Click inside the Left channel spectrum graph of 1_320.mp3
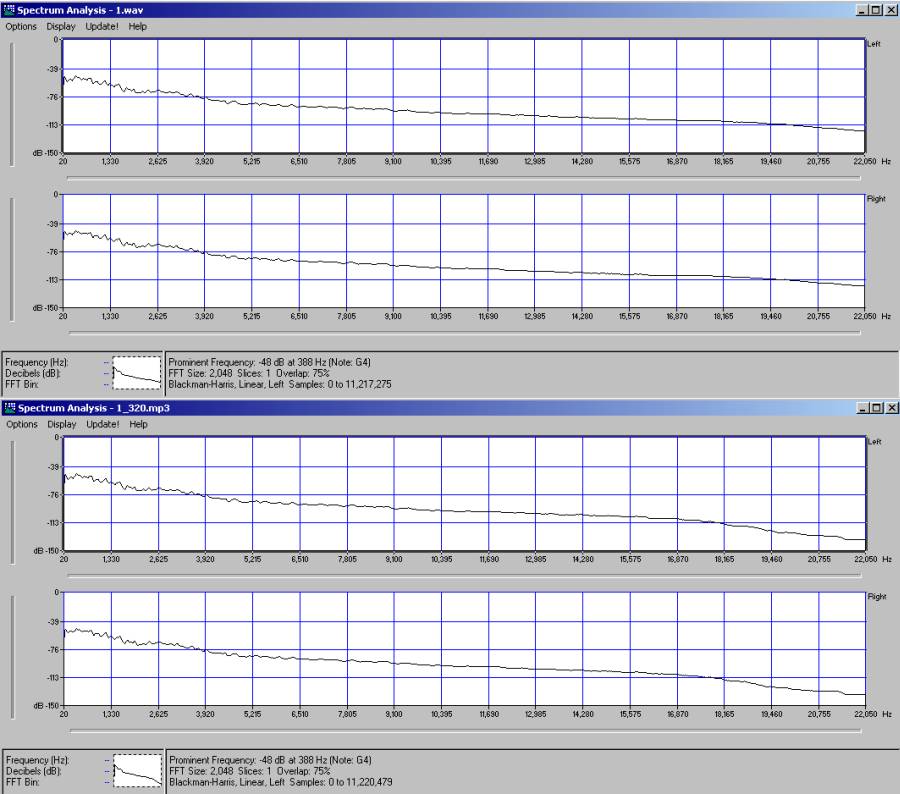The width and height of the screenshot is (900, 794). click(x=464, y=494)
